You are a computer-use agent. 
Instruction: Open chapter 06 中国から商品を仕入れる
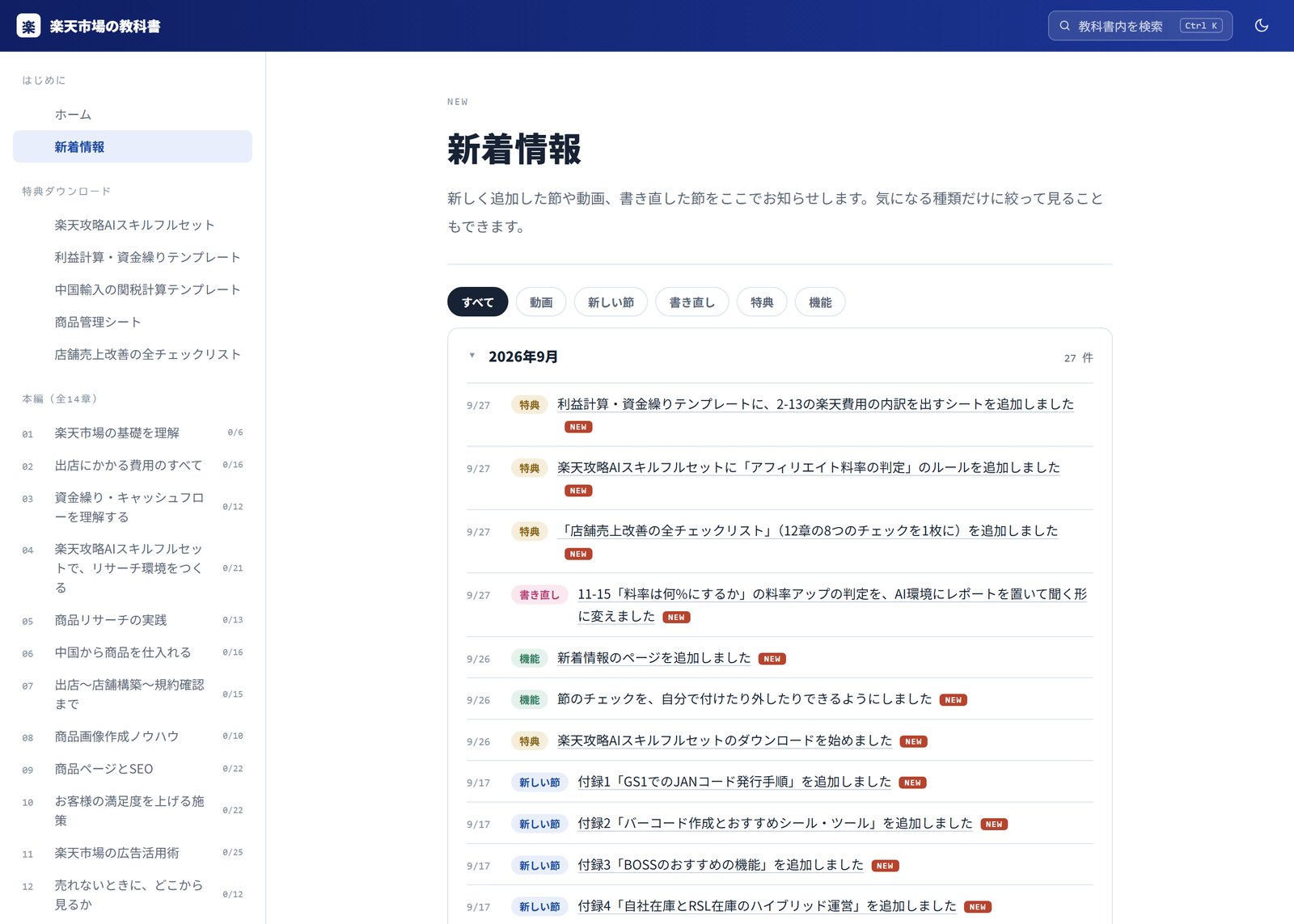(133, 652)
